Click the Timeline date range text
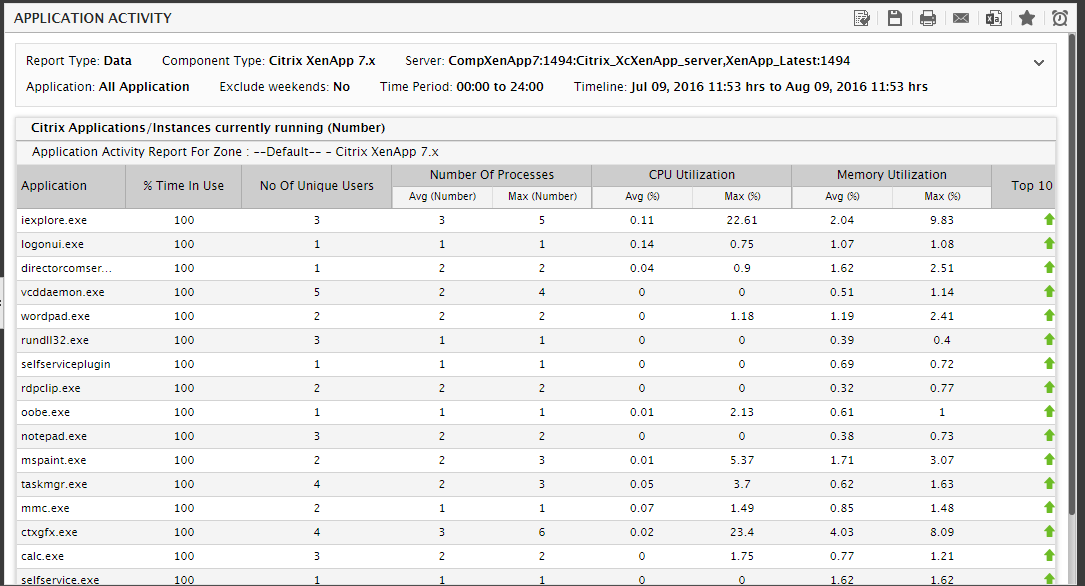 pos(779,87)
